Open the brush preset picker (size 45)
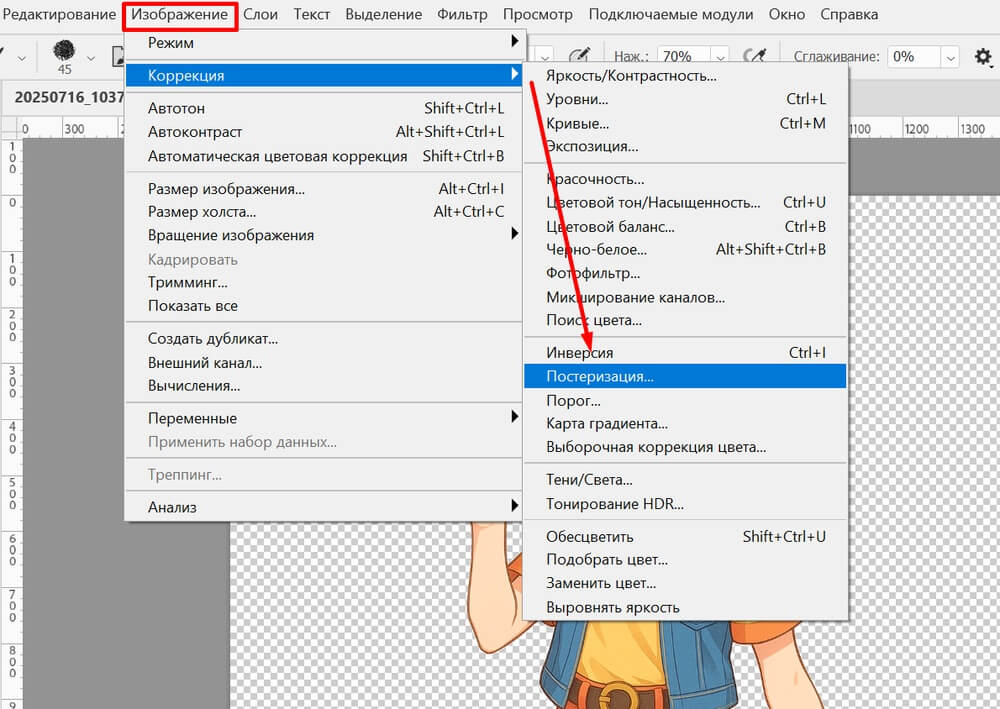 pos(64,56)
